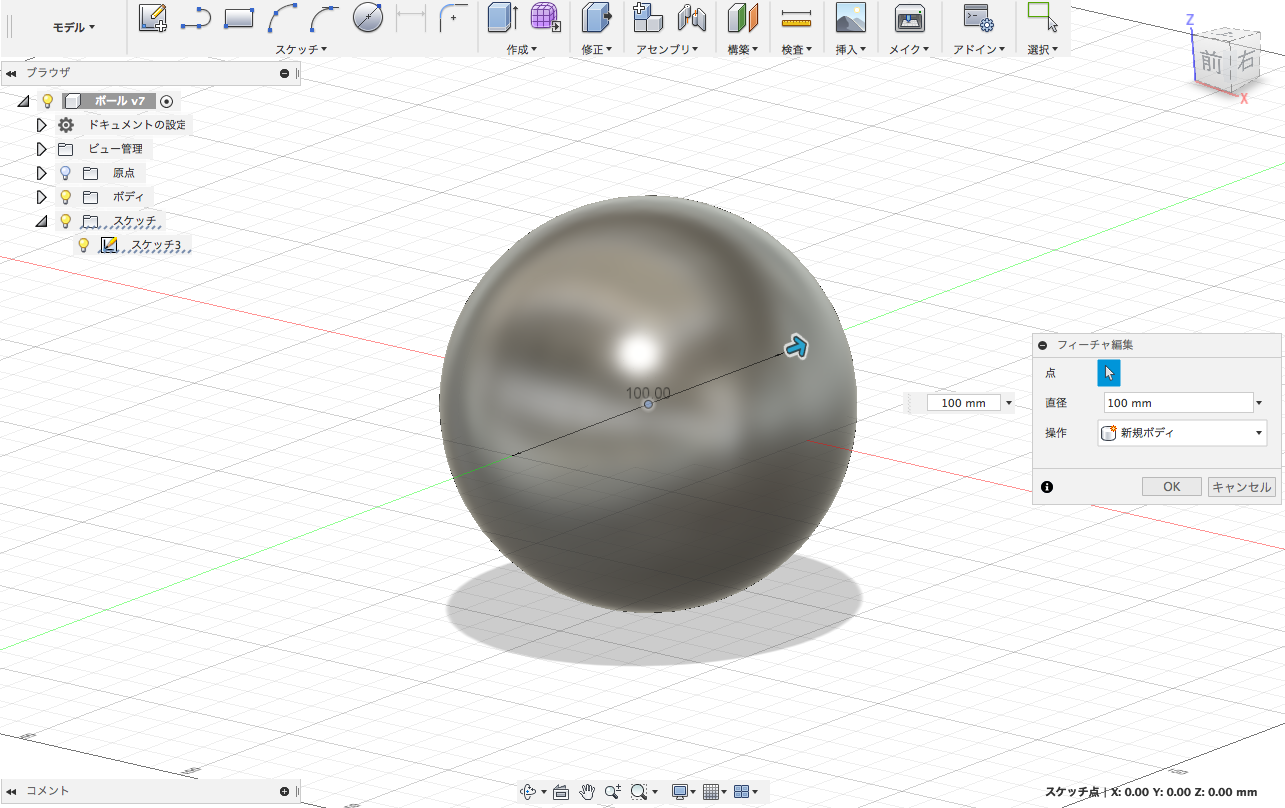The height and width of the screenshot is (808, 1285).
Task: Open the モデル workspace menu
Action: click(x=74, y=27)
